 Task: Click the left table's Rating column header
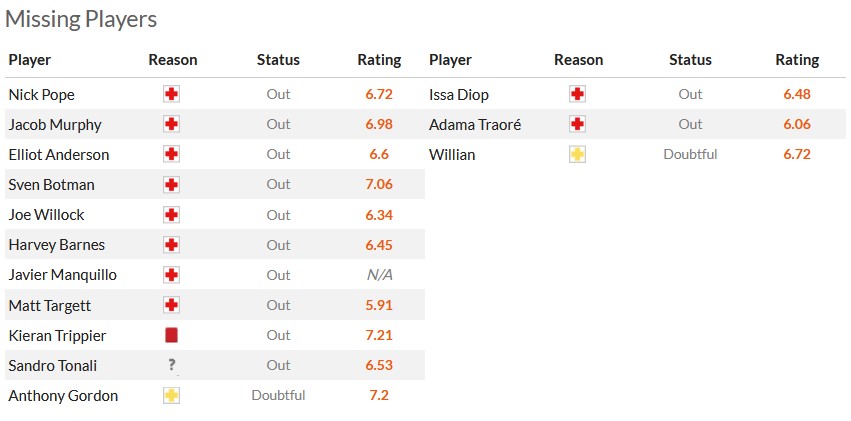pos(379,60)
